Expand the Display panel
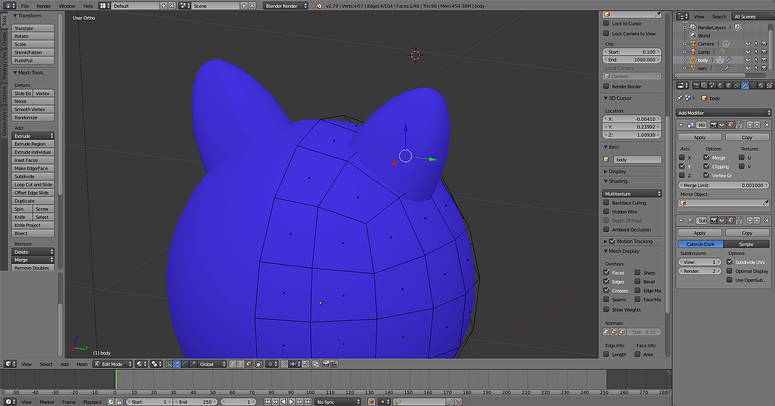775x406 pixels. [x=615, y=171]
